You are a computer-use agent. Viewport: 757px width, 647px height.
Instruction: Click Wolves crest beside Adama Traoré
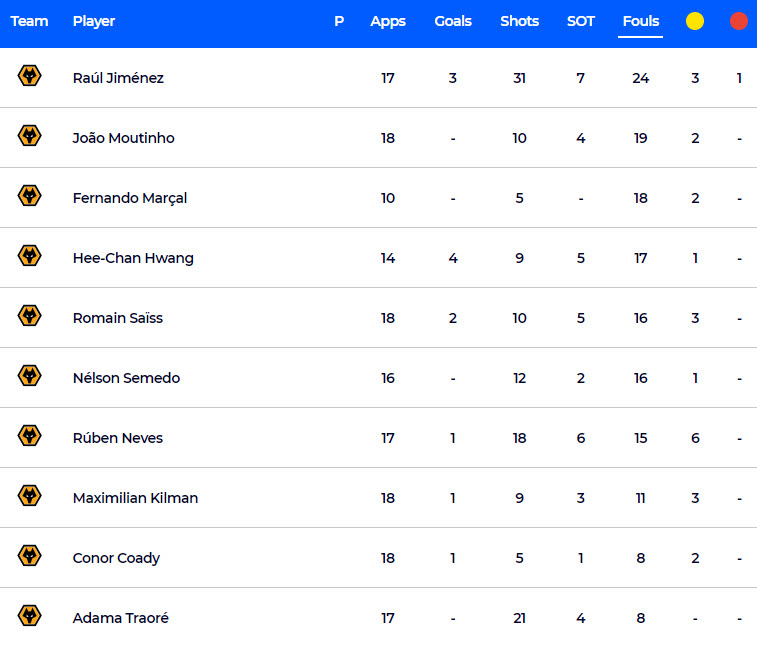[x=29, y=616]
